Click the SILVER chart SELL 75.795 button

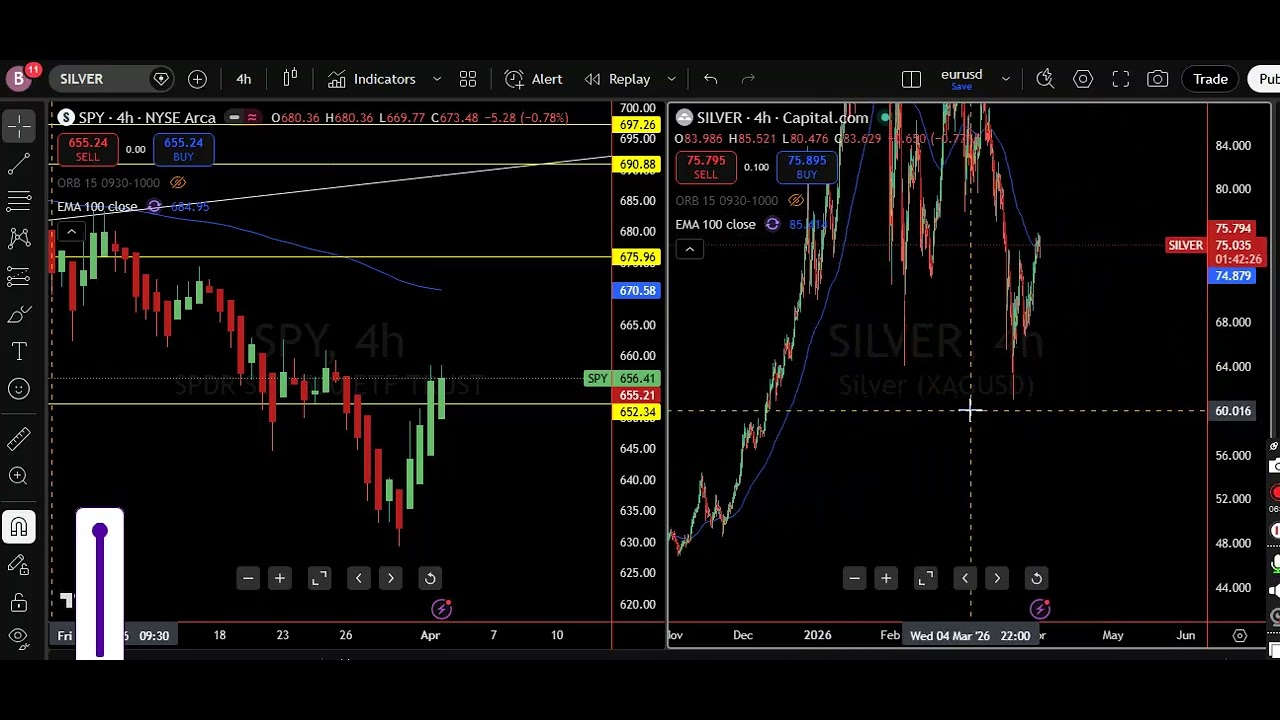(706, 167)
